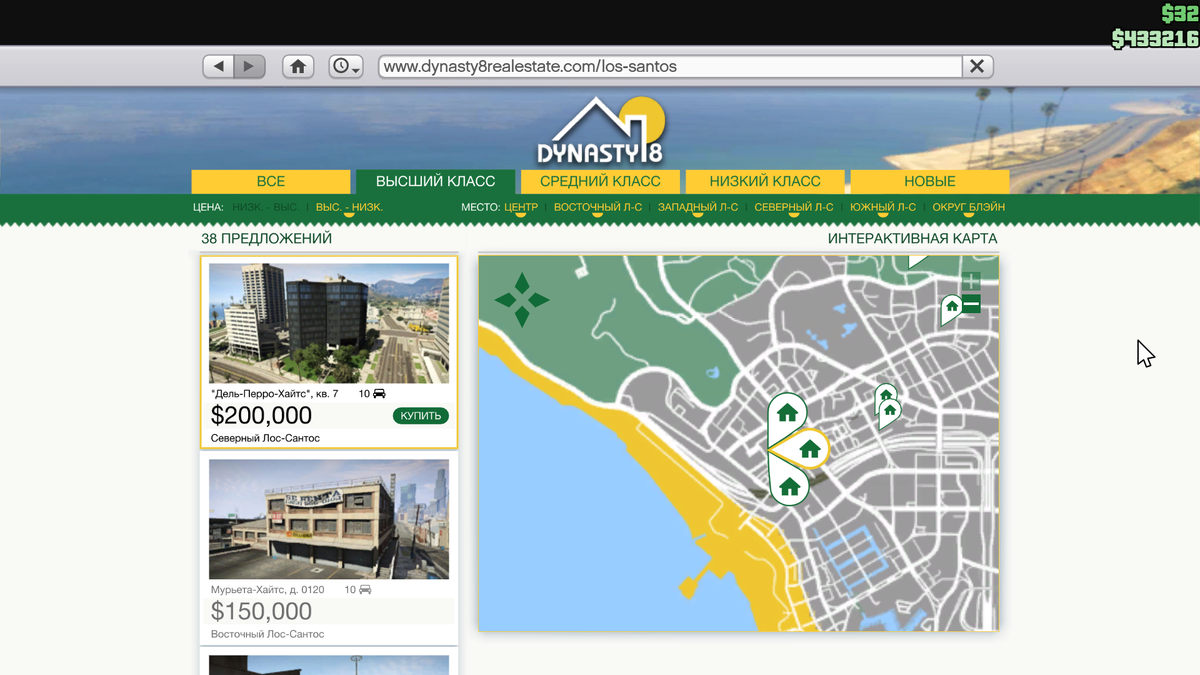This screenshot has height=675, width=1200.
Task: Pan the map left with left compass arrow
Action: pyautogui.click(x=505, y=300)
